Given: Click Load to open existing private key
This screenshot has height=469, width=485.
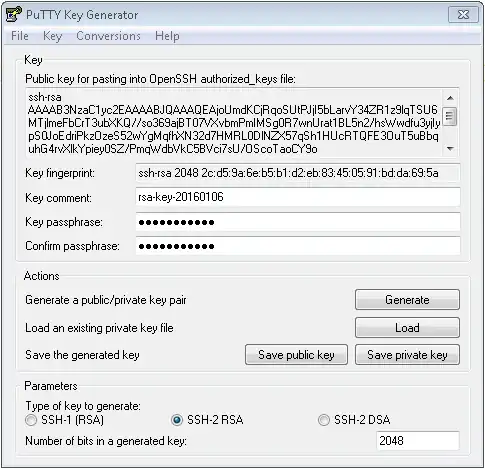Looking at the screenshot, I should (x=407, y=328).
